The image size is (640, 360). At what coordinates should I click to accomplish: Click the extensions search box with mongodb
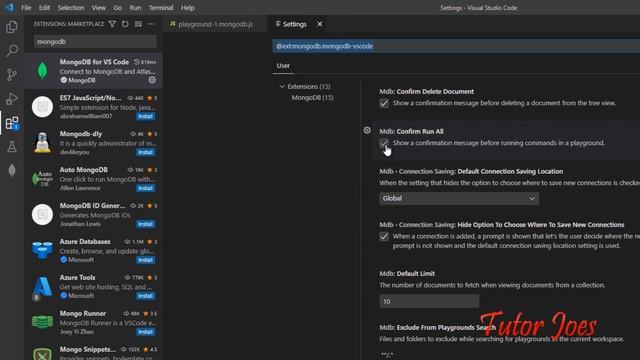click(x=95, y=42)
